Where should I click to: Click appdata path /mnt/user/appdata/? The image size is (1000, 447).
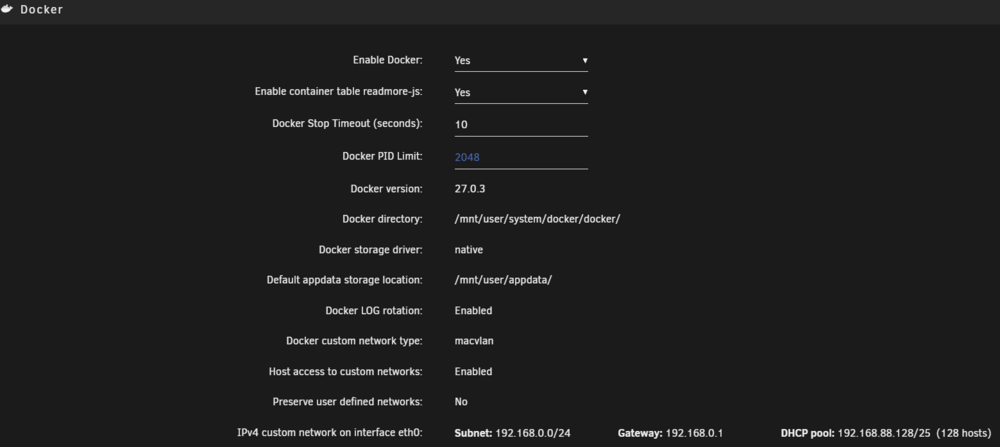[503, 281]
